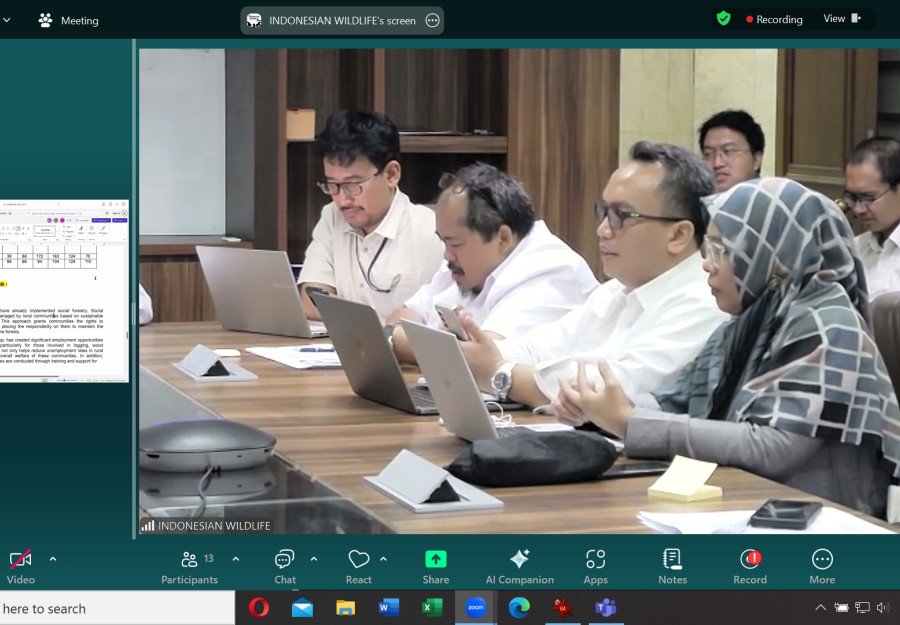Screen dimensions: 900x625
Task: Click the Meeting label at top left
Action: point(68,20)
